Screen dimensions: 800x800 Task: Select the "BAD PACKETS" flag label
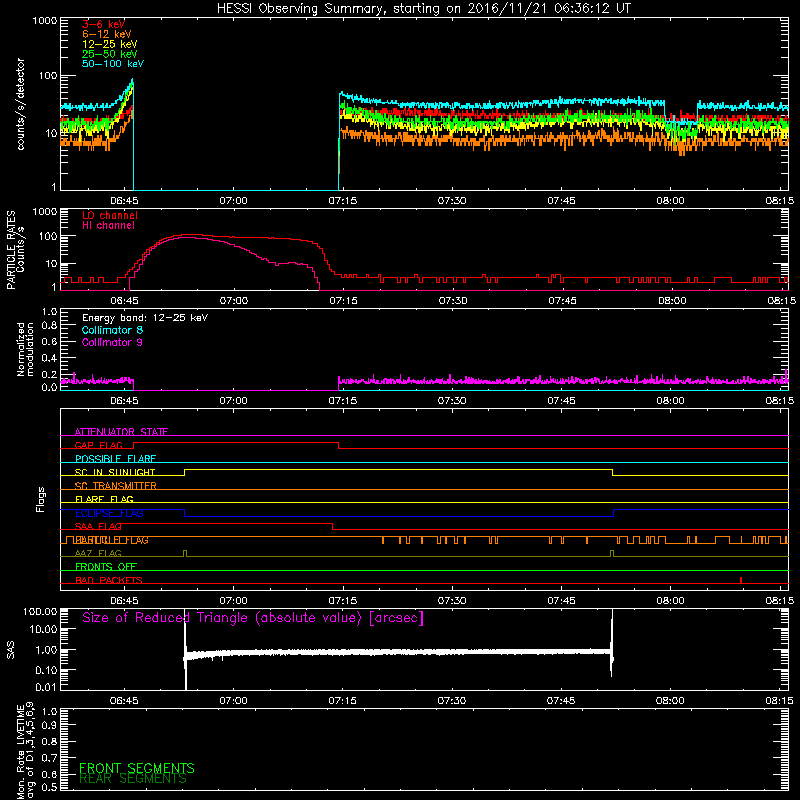click(x=109, y=580)
